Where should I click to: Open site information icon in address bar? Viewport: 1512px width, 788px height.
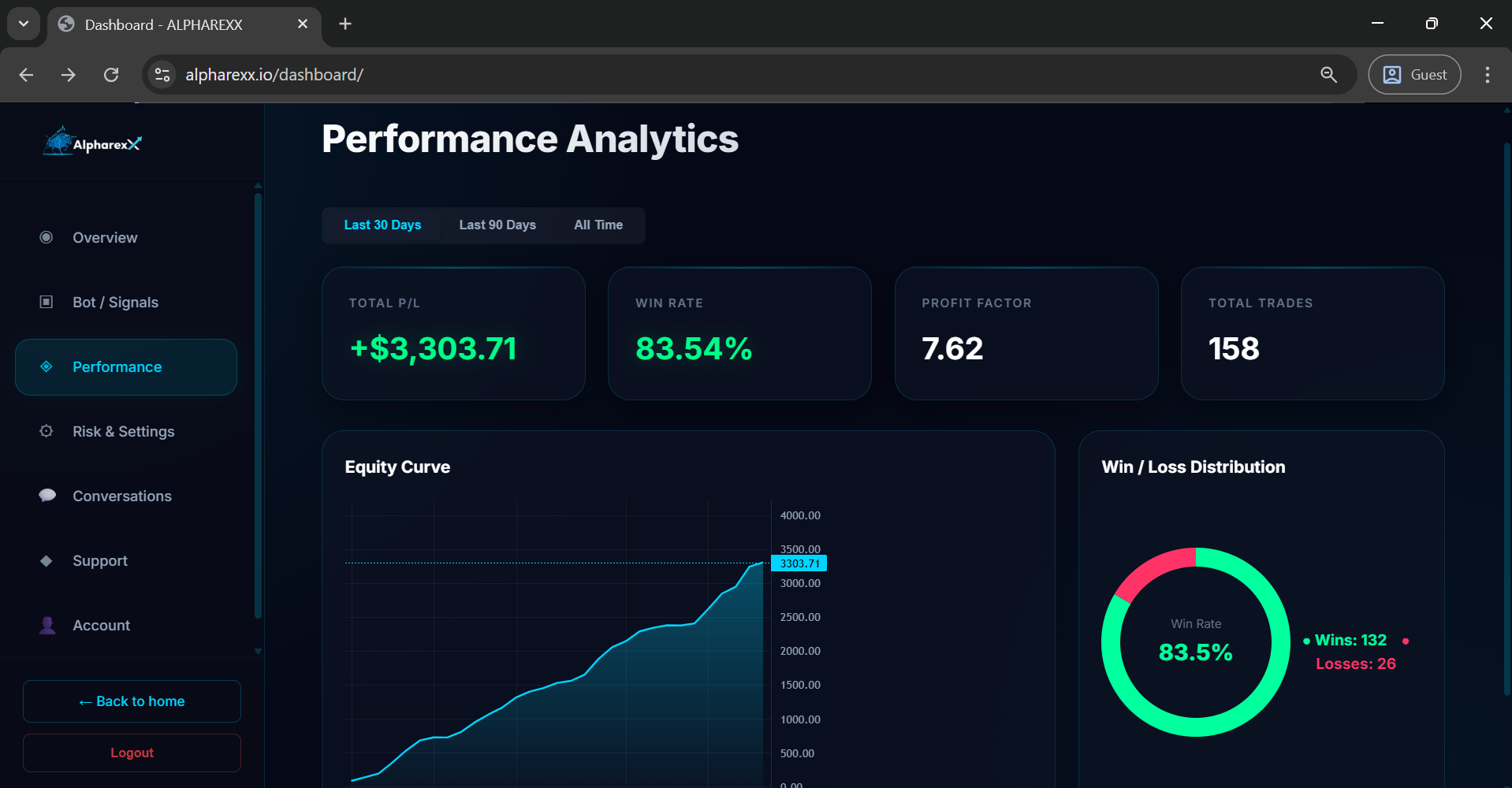pos(162,75)
